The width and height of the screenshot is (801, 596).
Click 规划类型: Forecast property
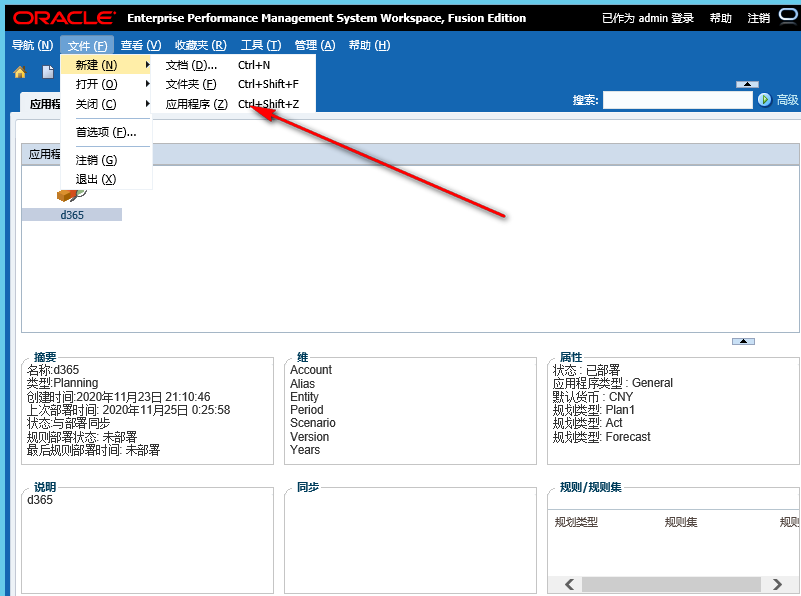click(x=601, y=437)
